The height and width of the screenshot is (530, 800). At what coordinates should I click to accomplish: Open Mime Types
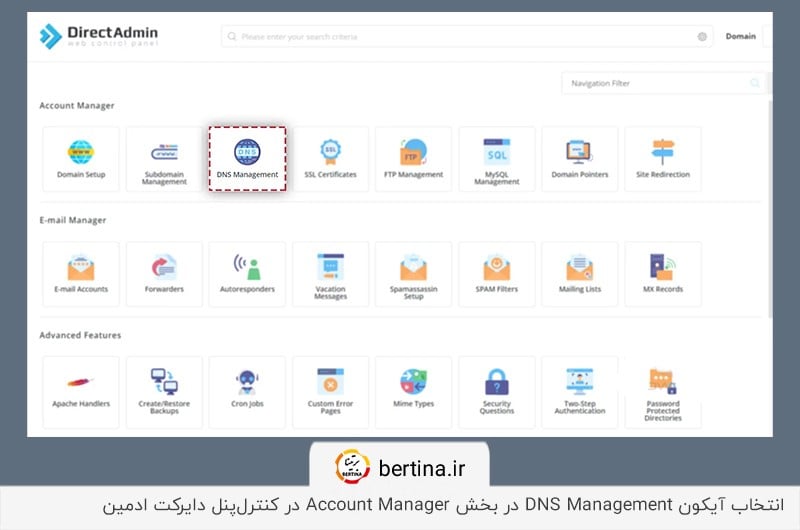413,392
